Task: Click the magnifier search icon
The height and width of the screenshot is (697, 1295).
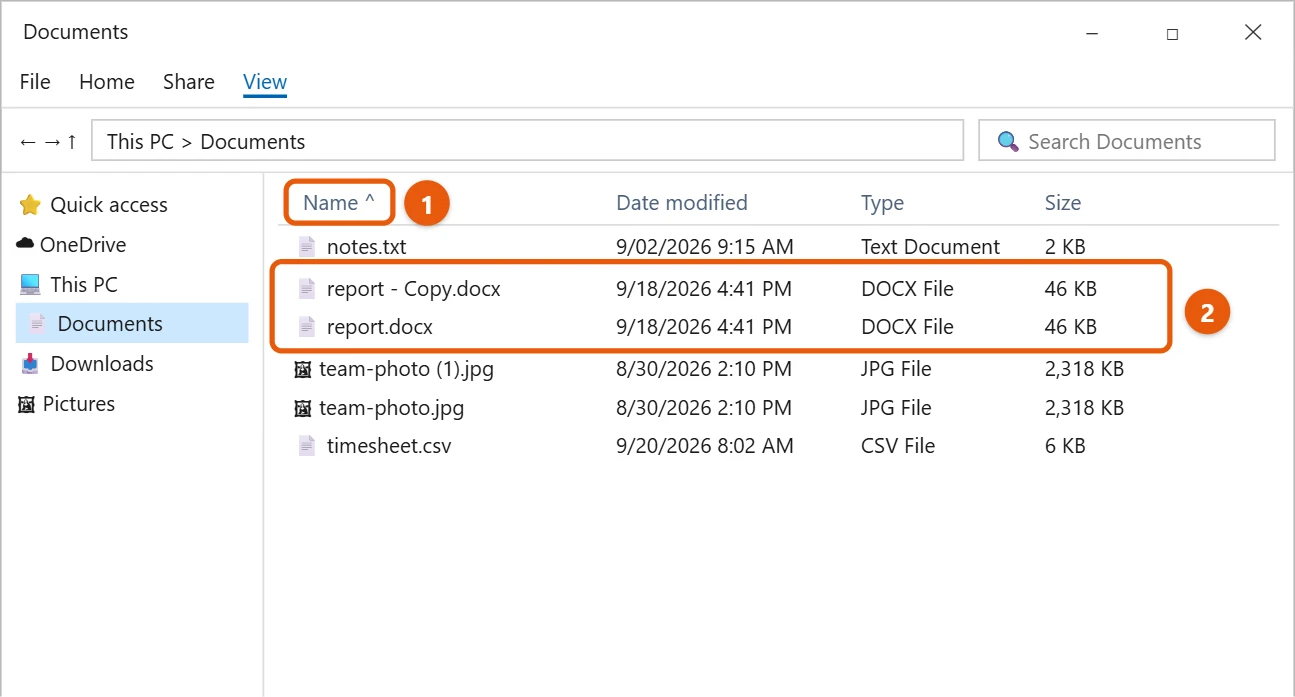Action: coord(1008,142)
